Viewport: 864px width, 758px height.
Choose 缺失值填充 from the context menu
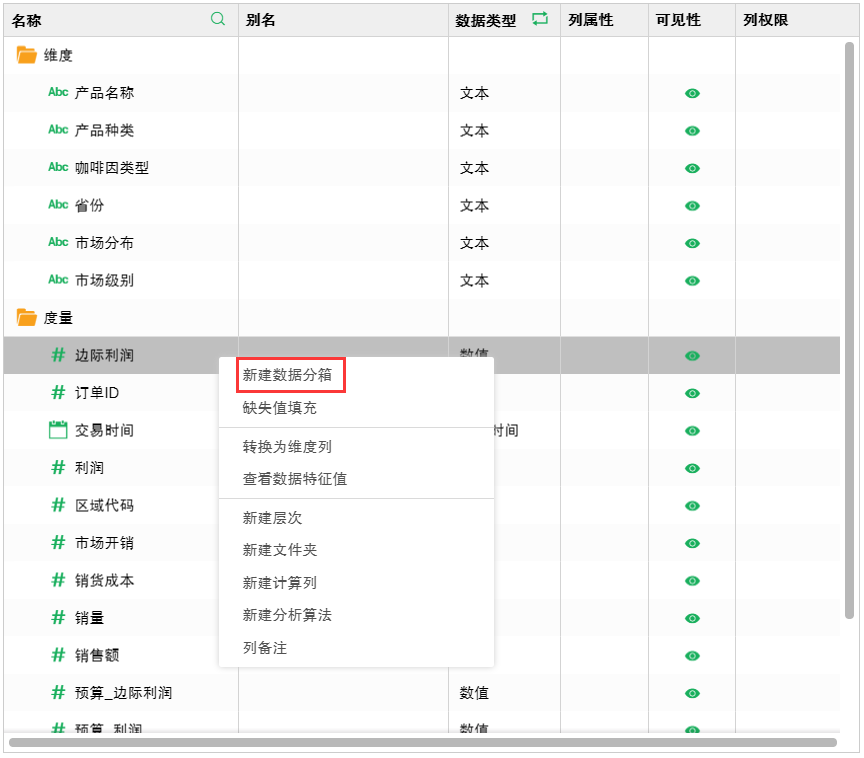coord(280,408)
